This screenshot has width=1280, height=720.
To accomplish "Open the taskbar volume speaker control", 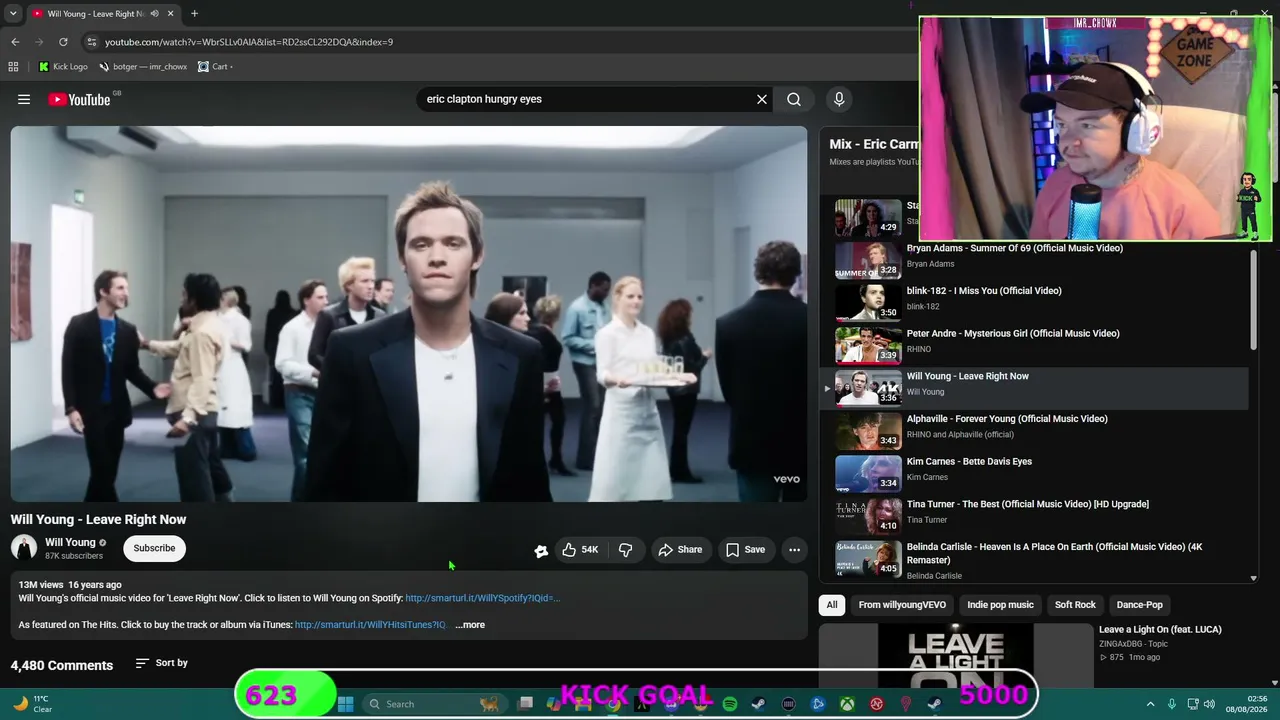I will [1209, 704].
